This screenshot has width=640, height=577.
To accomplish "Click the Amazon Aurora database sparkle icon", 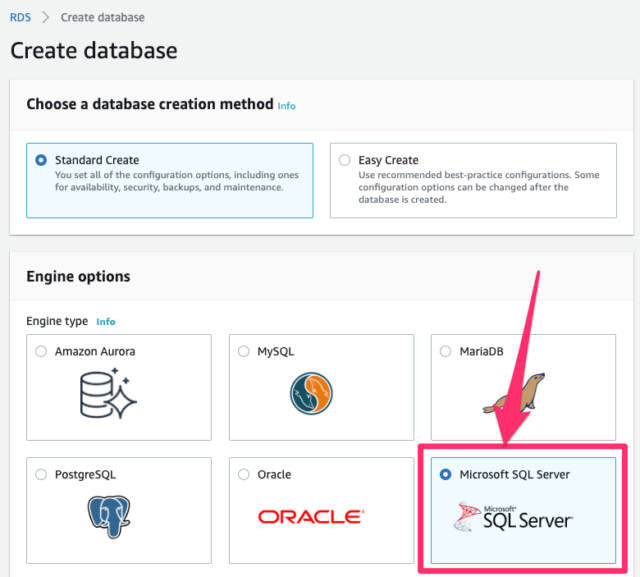I will [x=108, y=393].
